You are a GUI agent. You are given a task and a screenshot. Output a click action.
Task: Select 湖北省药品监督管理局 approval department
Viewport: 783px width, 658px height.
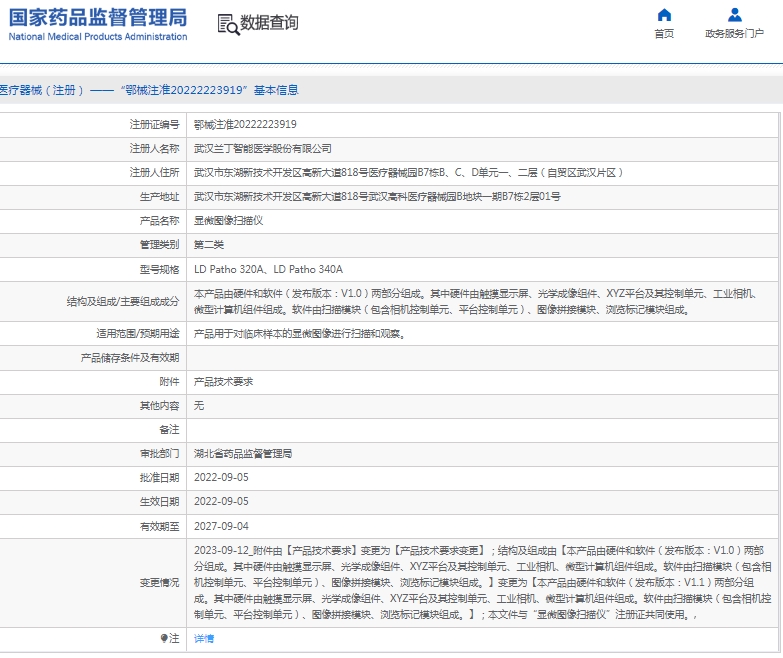coord(243,454)
